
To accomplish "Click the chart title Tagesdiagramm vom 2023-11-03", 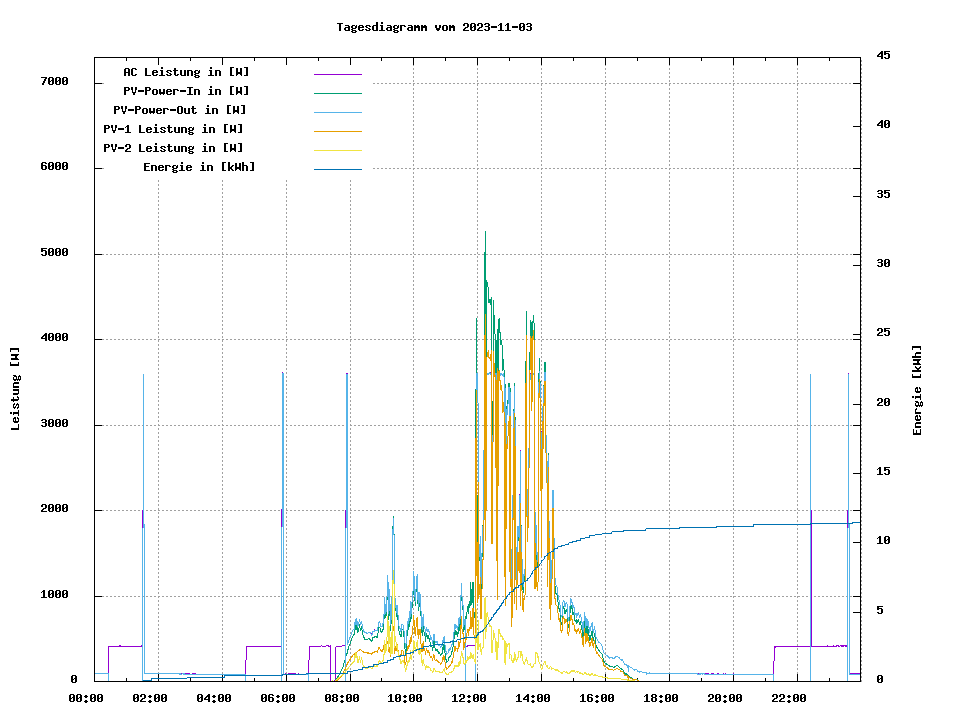I will tap(434, 27).
